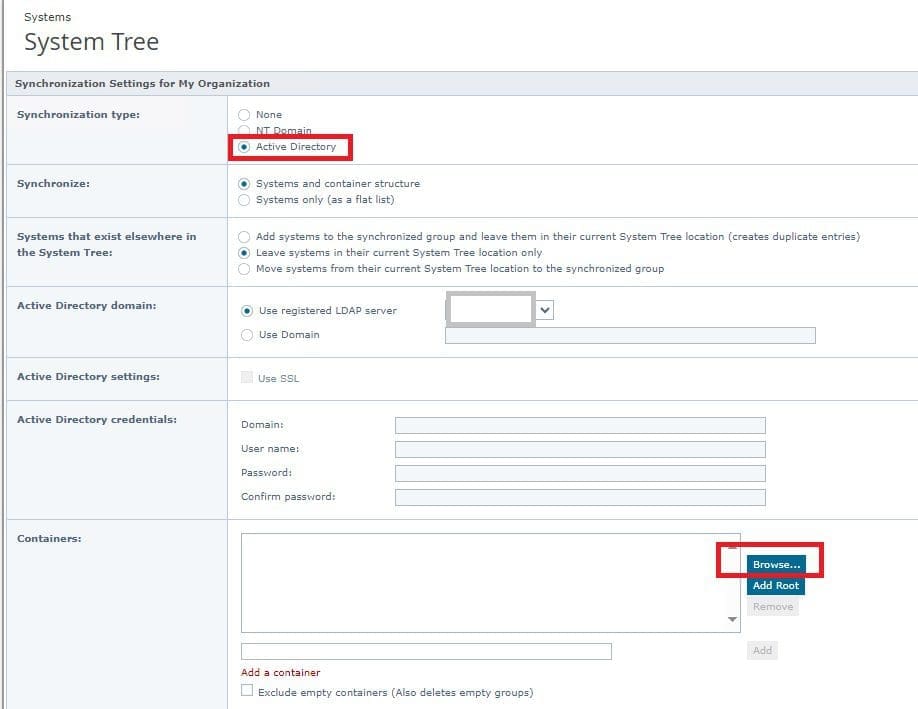Screen dimensions: 918x709
Task: Enable Exclude empty containers checkbox
Action: click(x=247, y=691)
